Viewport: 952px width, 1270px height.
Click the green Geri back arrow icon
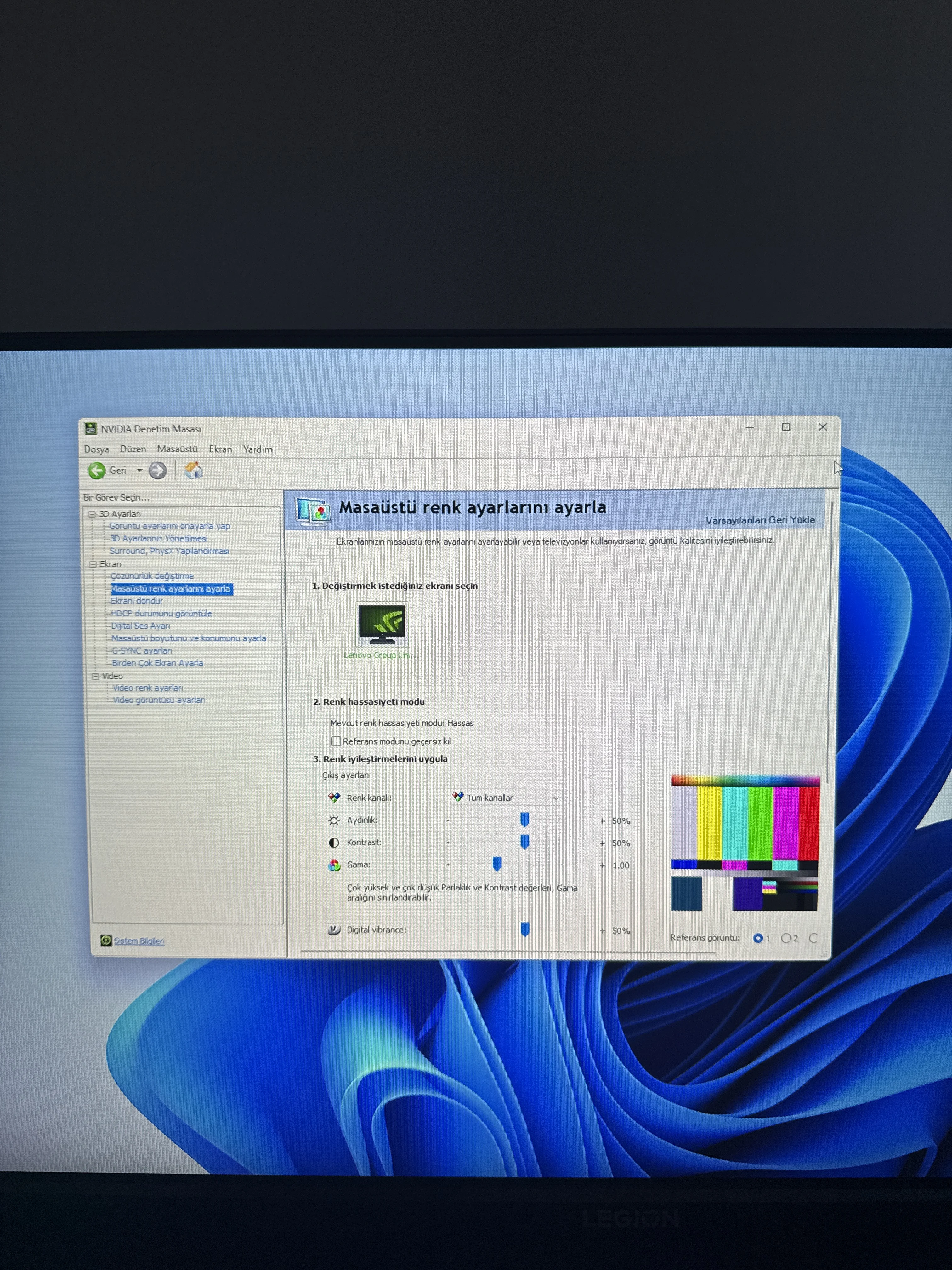[96, 471]
